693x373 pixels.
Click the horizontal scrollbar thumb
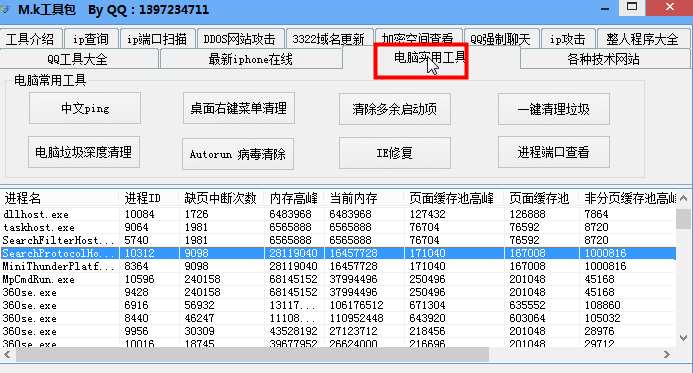click(x=252, y=354)
